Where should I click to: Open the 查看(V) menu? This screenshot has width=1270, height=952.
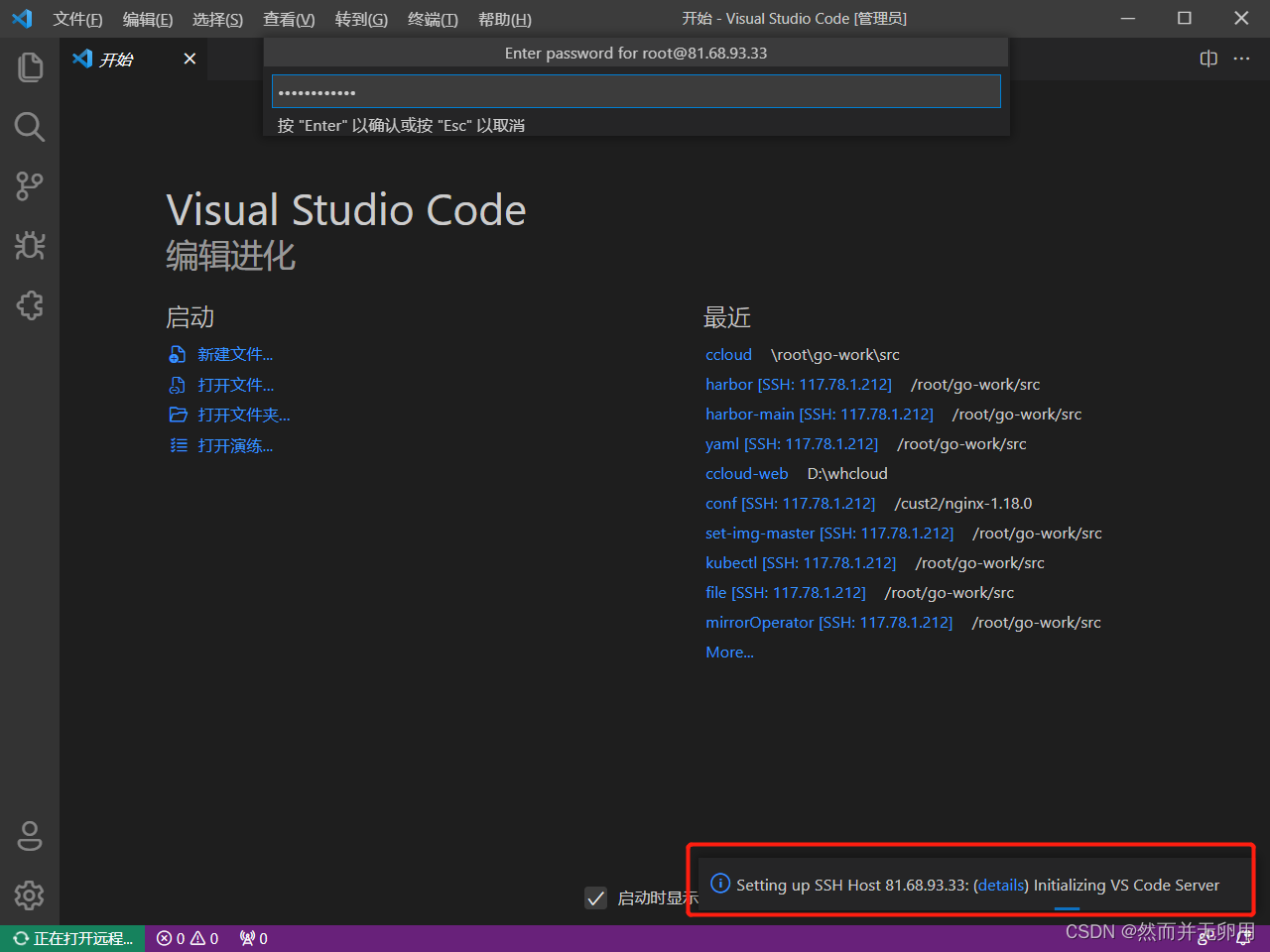289,19
